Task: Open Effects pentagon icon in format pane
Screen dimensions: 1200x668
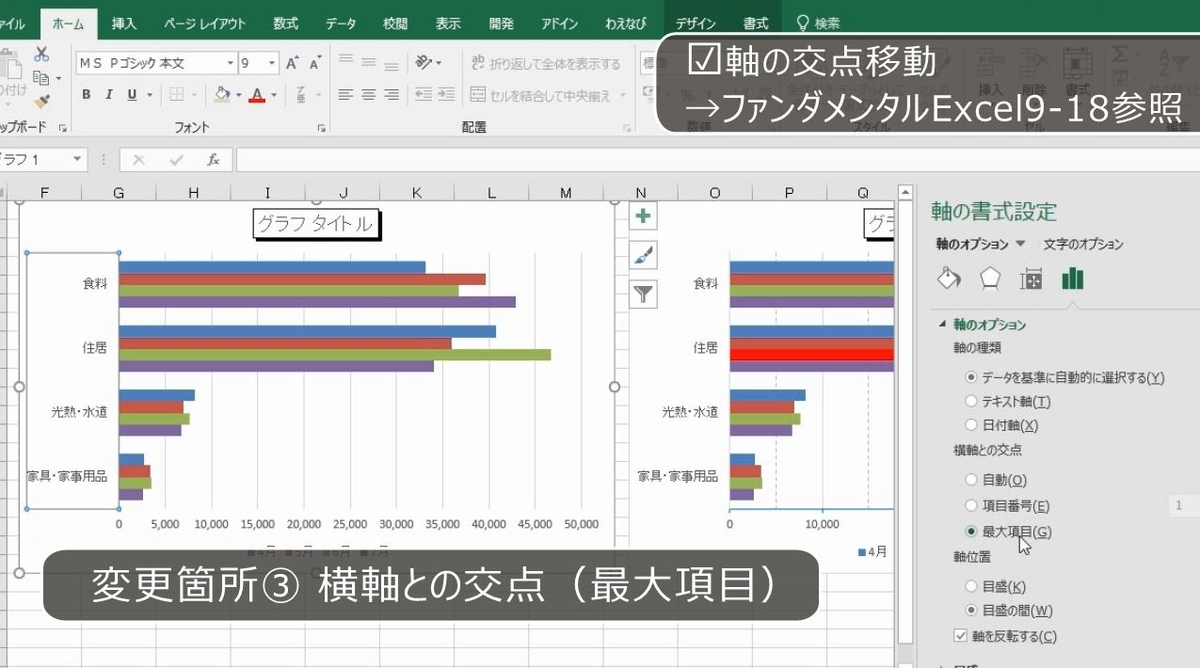Action: point(990,279)
